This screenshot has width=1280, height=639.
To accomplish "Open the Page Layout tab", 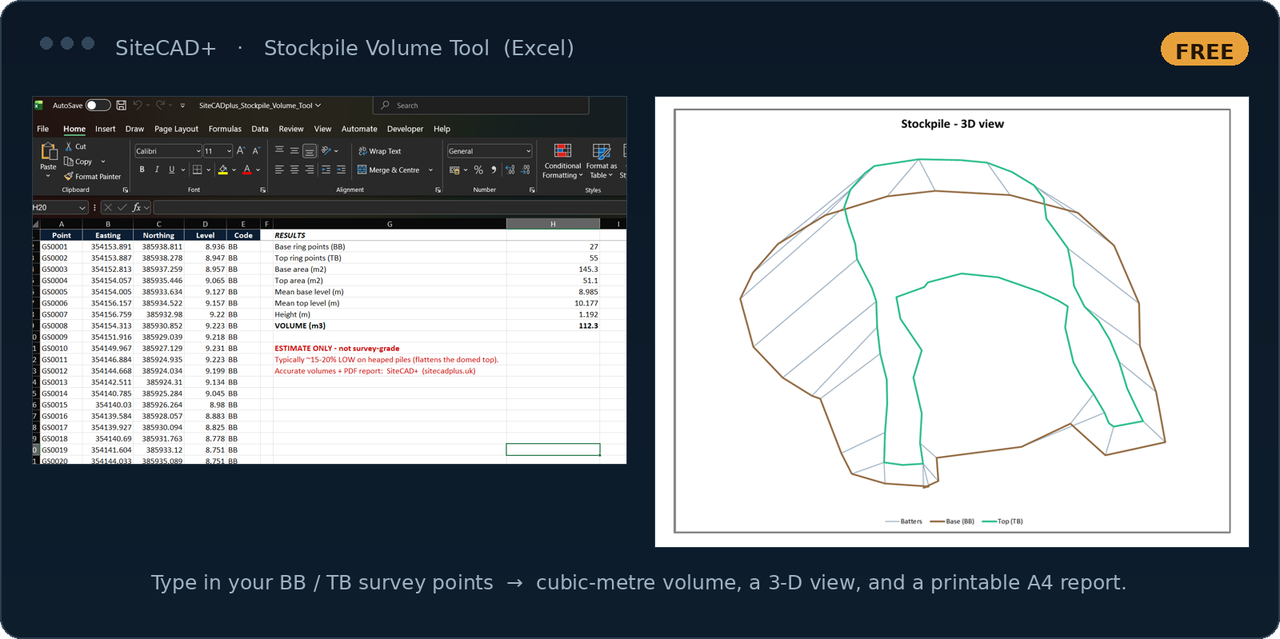I will point(176,129).
